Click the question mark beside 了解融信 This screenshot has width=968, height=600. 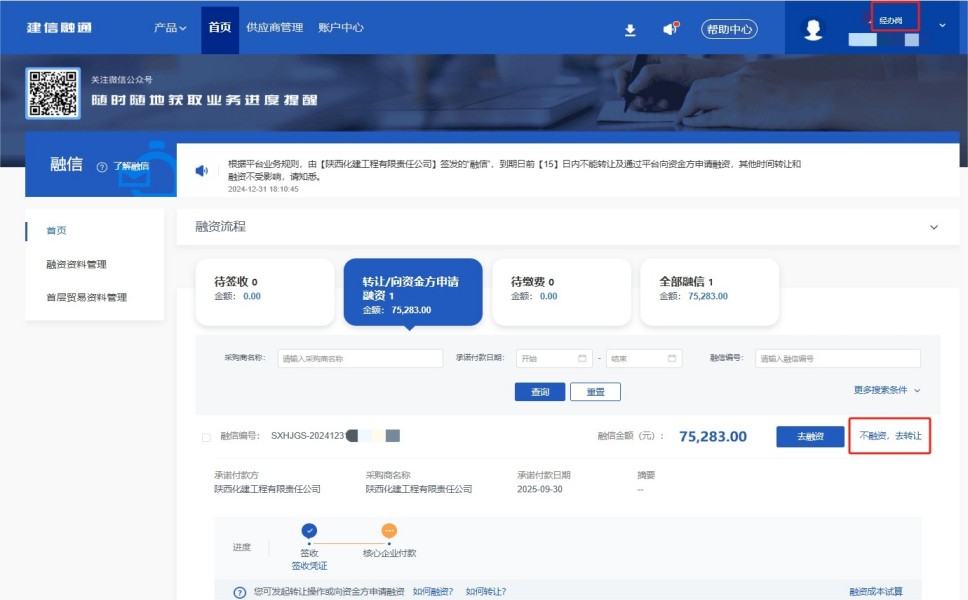tap(102, 167)
